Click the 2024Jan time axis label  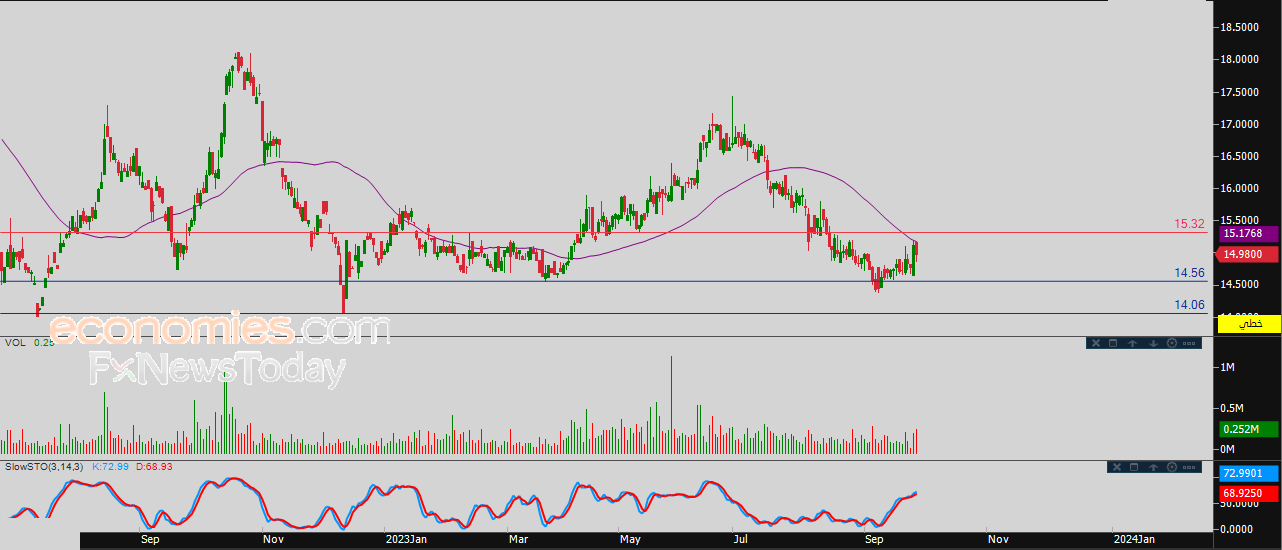(1136, 540)
